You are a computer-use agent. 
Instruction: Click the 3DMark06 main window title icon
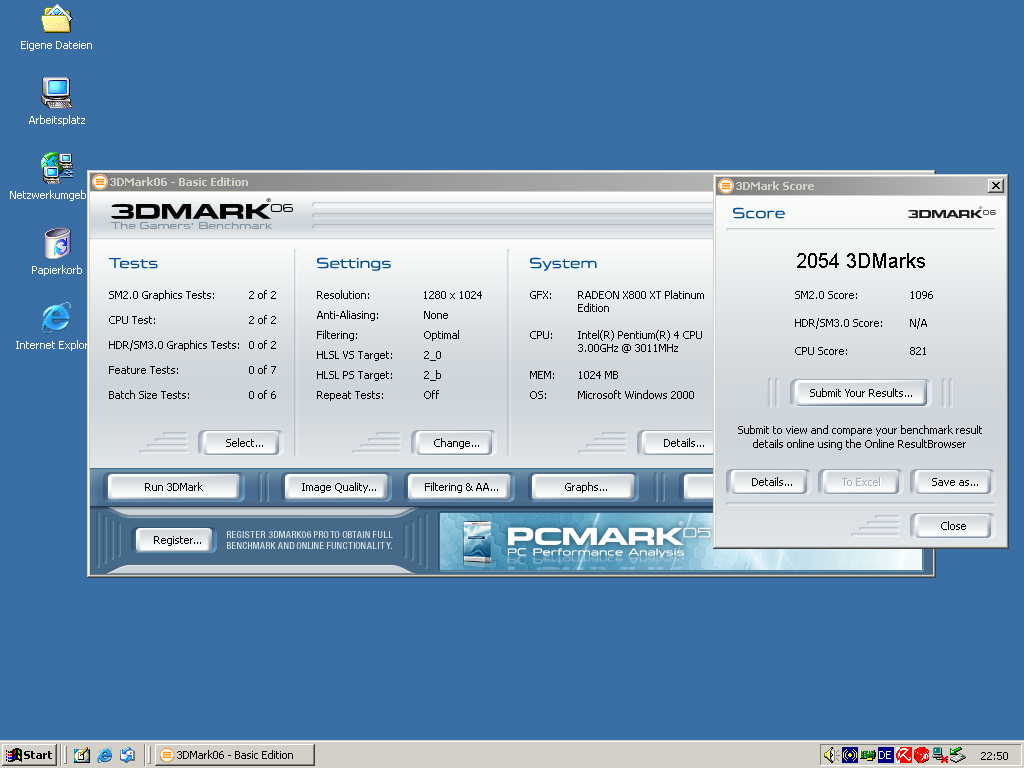tap(99, 182)
